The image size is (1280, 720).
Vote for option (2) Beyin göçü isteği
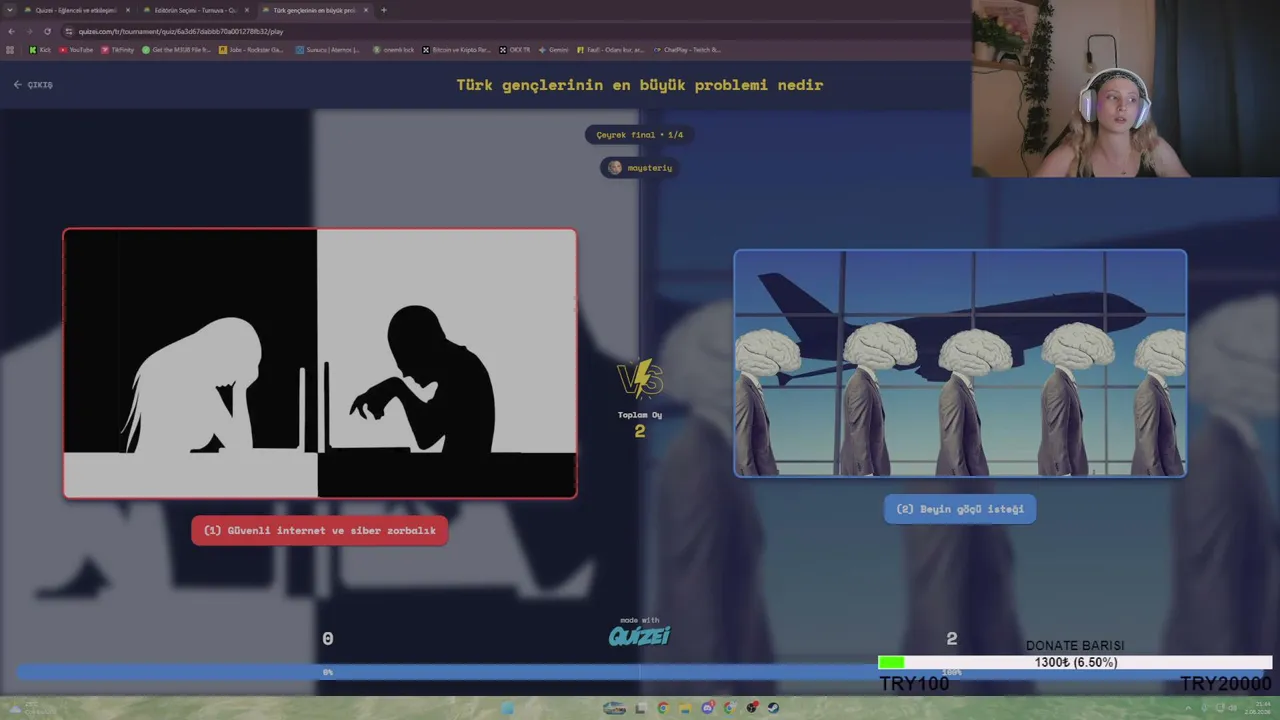click(x=960, y=509)
